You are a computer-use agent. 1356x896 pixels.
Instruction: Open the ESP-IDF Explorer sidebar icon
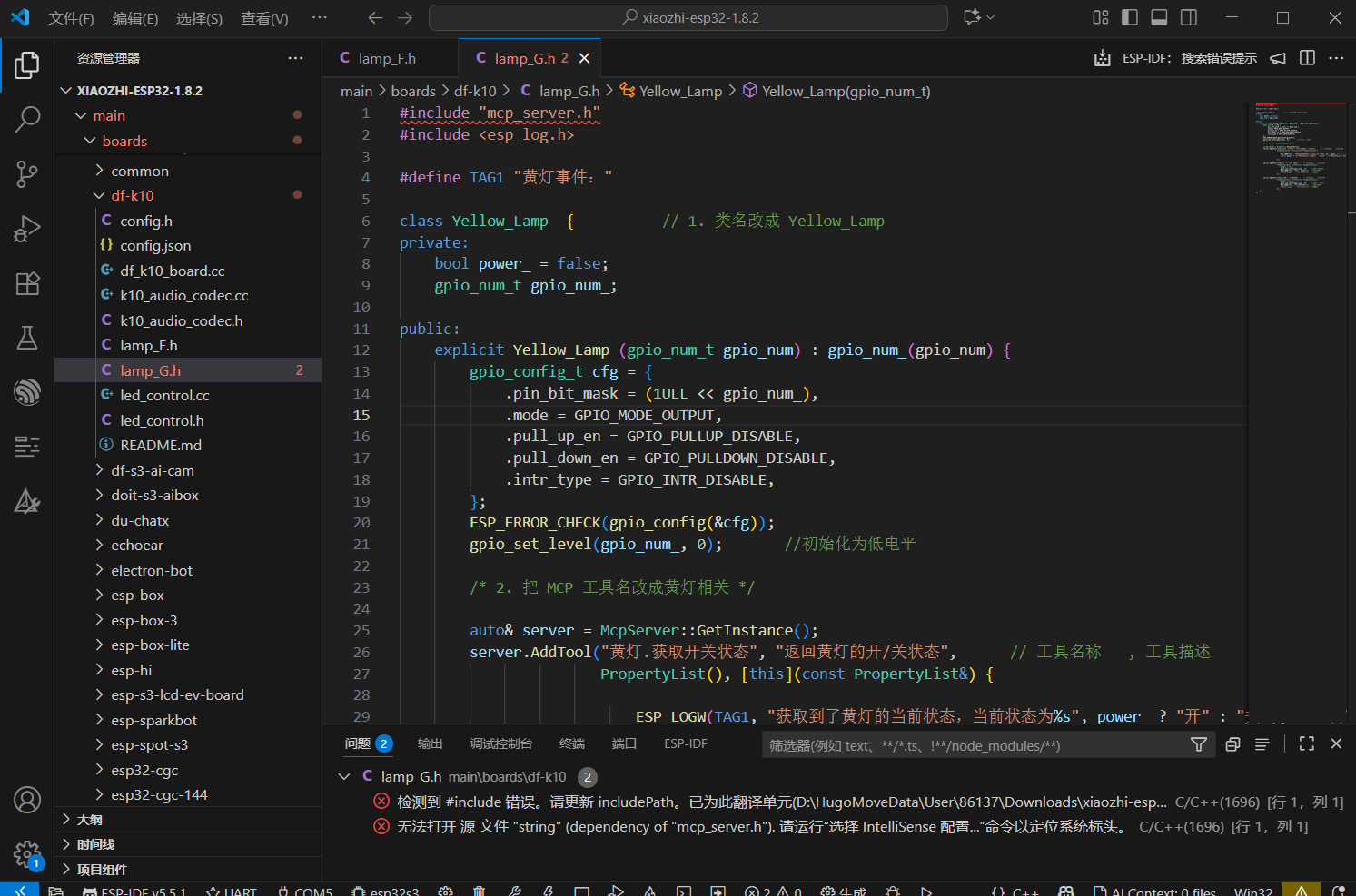point(27,392)
